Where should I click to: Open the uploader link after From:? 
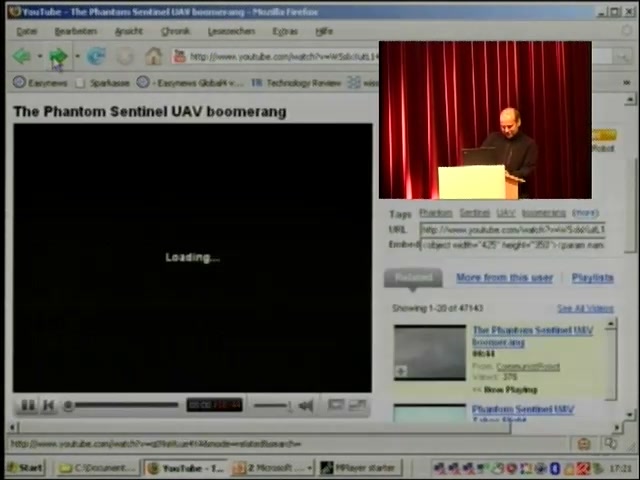coord(528,367)
